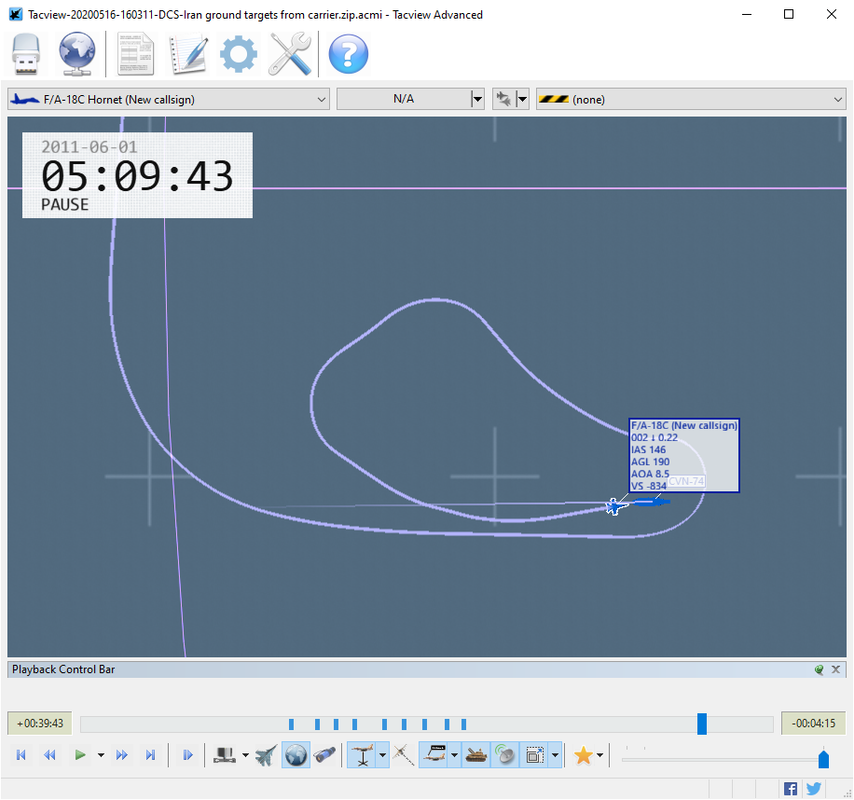Jump to the end of playback
The image size is (854, 800).
tap(150, 755)
